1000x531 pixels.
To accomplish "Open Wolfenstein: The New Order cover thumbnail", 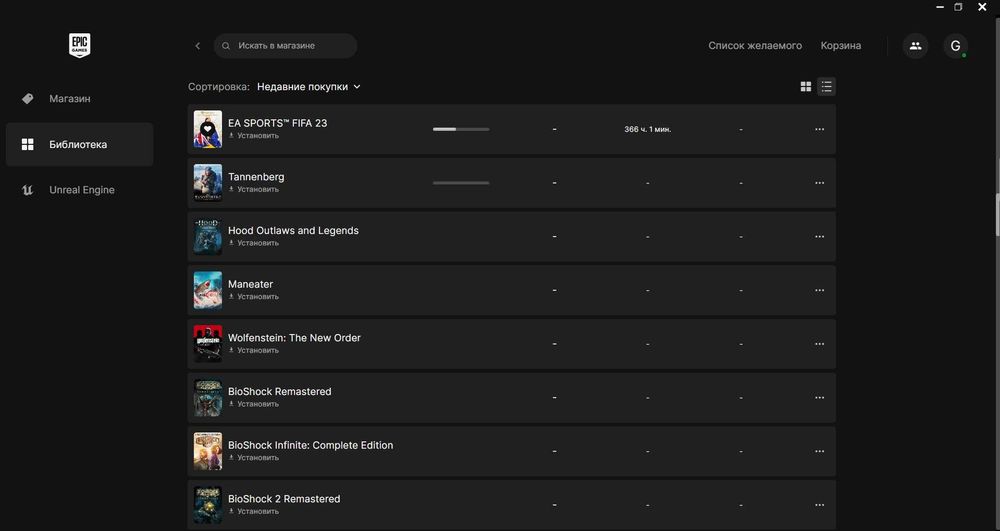I will click(x=208, y=344).
